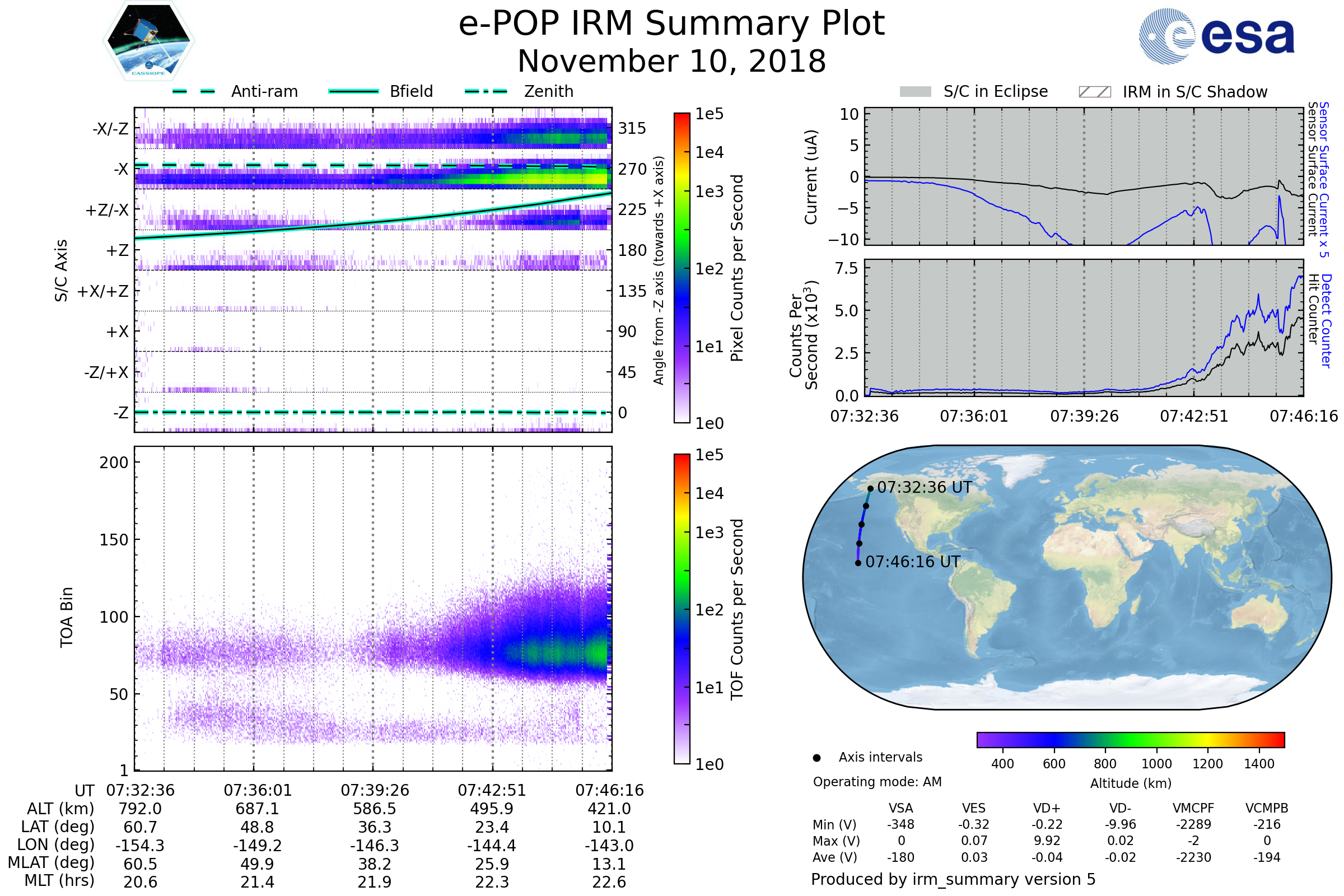Screen dimensions: 1344x896
Task: Click the 07:46:16 UT orbit end point
Action: 858,563
